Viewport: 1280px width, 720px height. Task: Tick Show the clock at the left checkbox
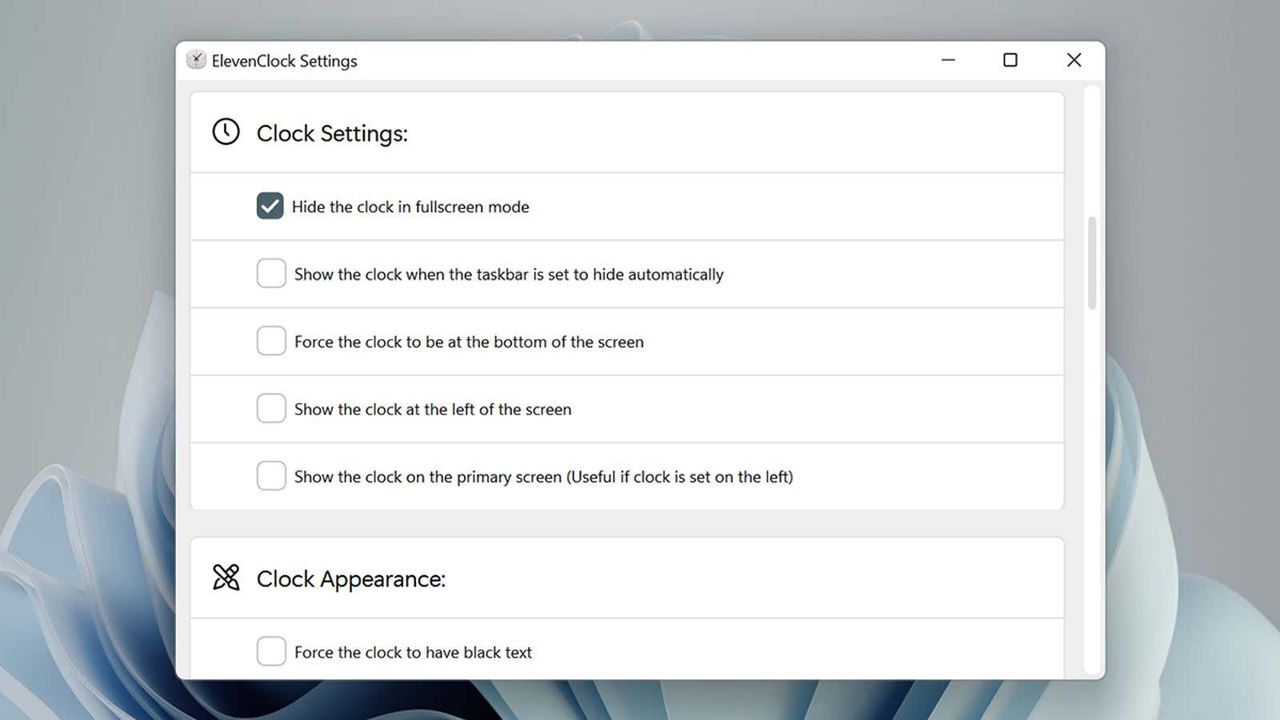point(271,408)
